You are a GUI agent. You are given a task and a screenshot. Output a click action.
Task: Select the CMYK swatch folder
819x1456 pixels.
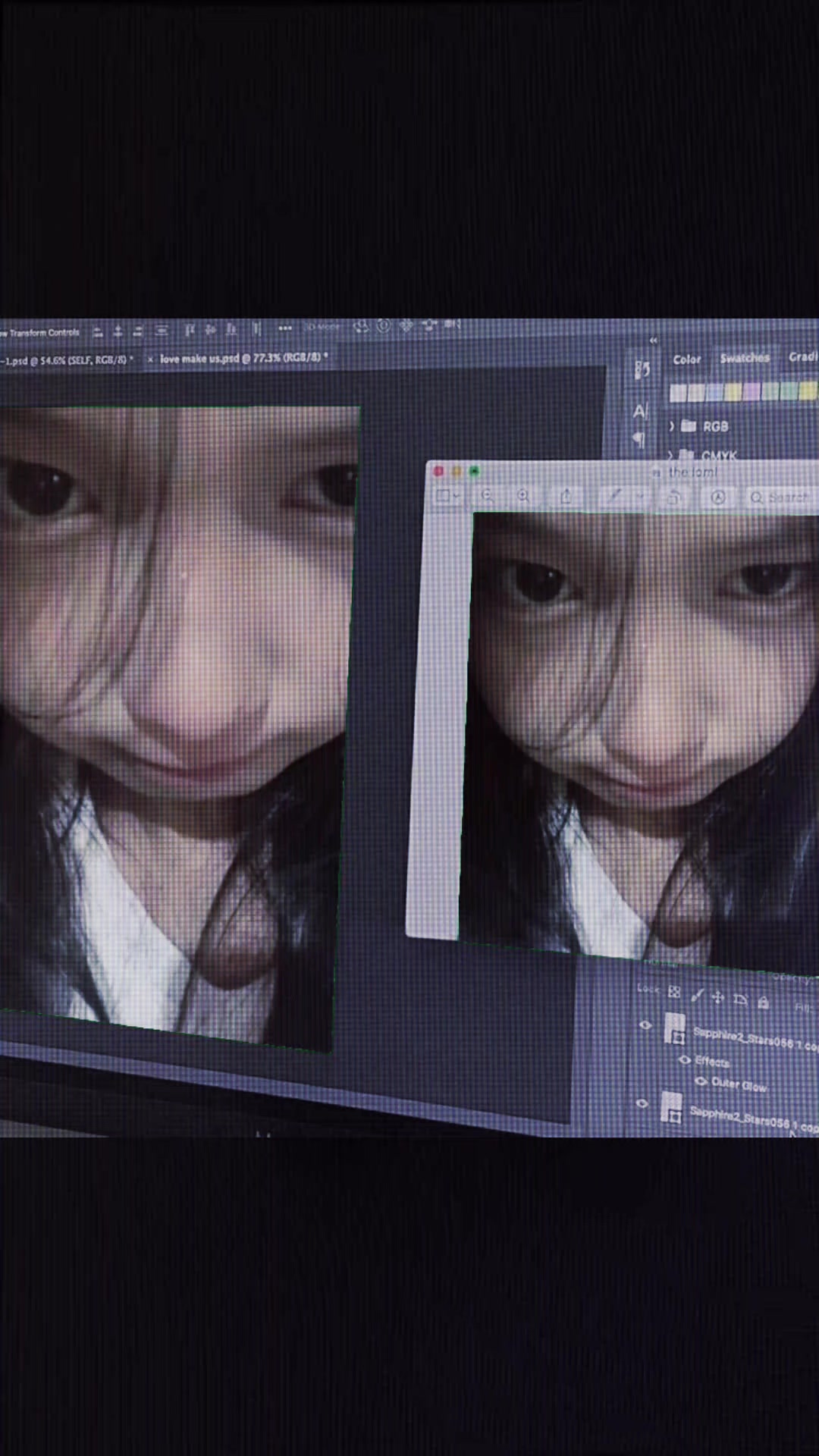pyautogui.click(x=709, y=455)
